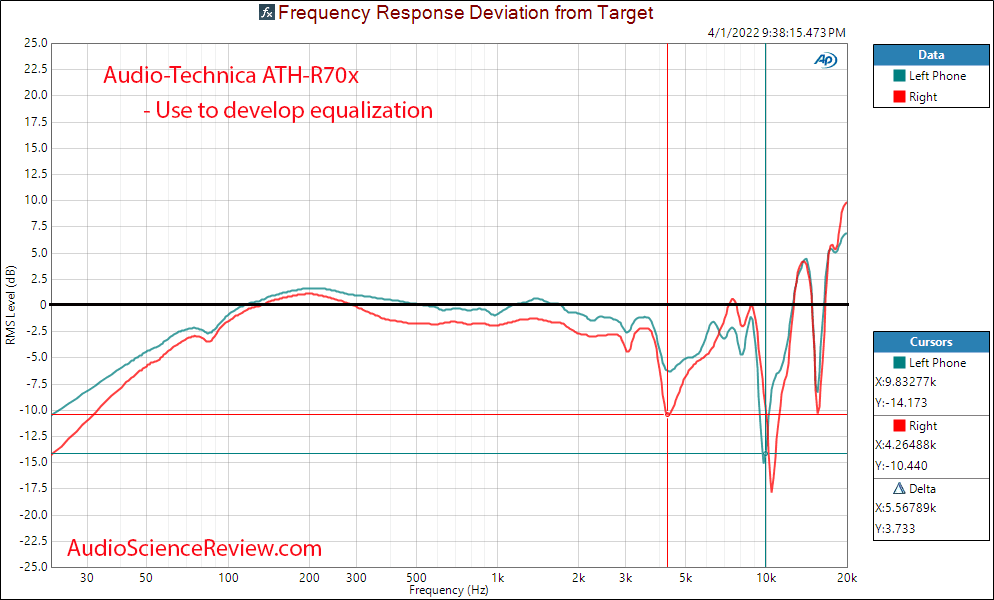Click the Right red swatch in Cursors panel

(899, 426)
